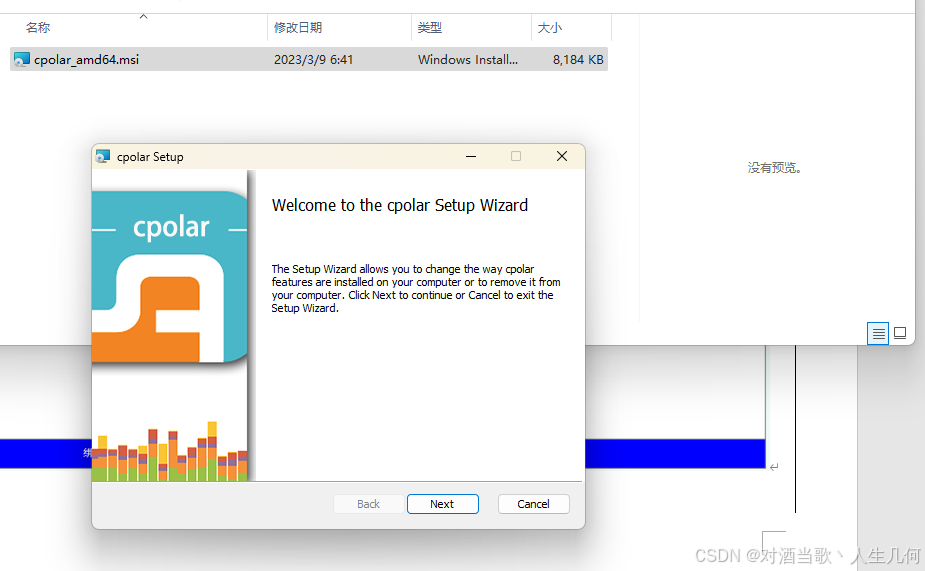The width and height of the screenshot is (925, 571).
Task: Click the Back button in setup wizard
Action: click(x=369, y=504)
